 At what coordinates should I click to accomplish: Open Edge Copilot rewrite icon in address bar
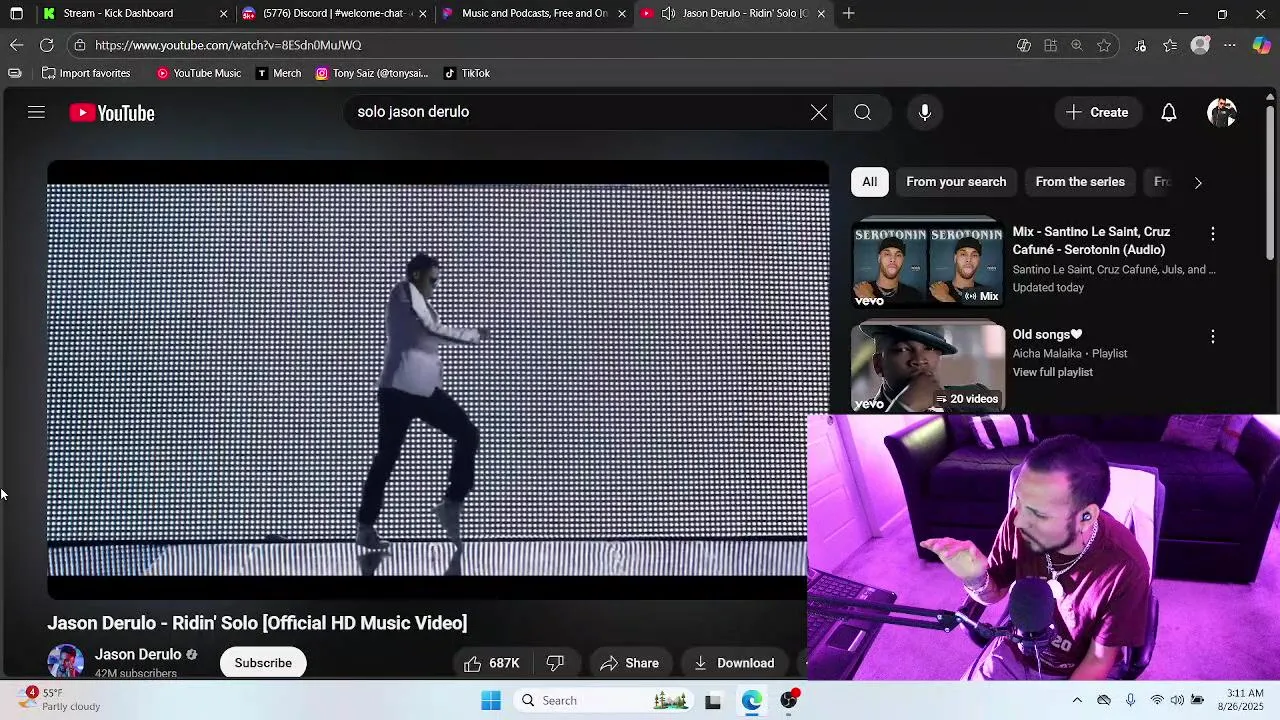click(1023, 45)
